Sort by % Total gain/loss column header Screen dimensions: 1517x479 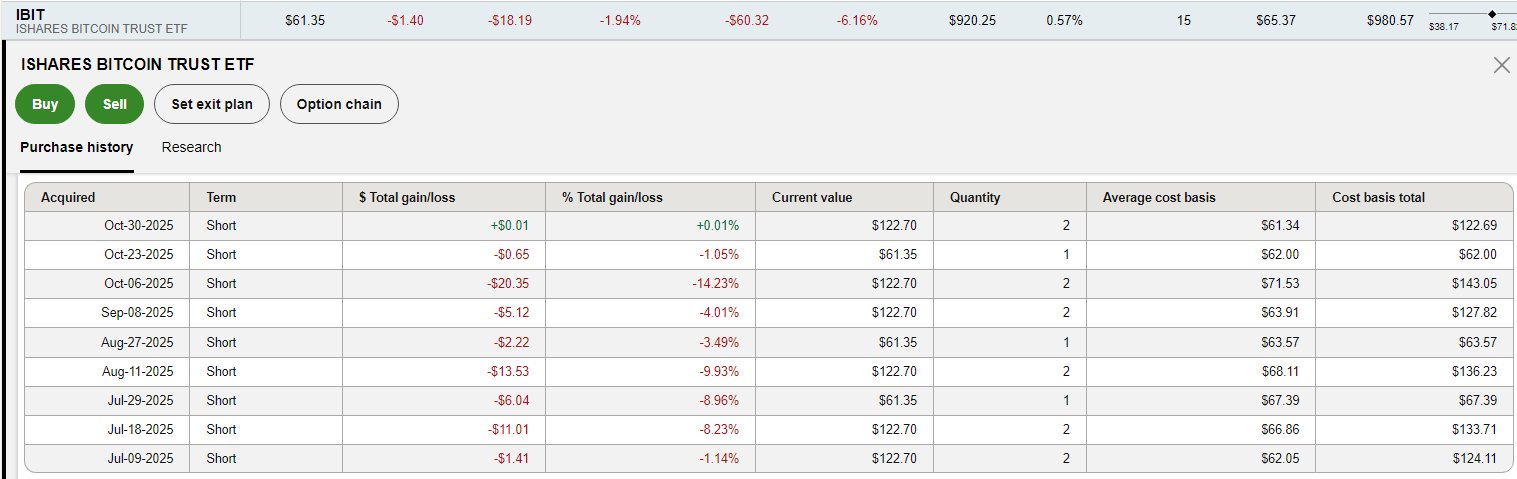click(x=612, y=197)
